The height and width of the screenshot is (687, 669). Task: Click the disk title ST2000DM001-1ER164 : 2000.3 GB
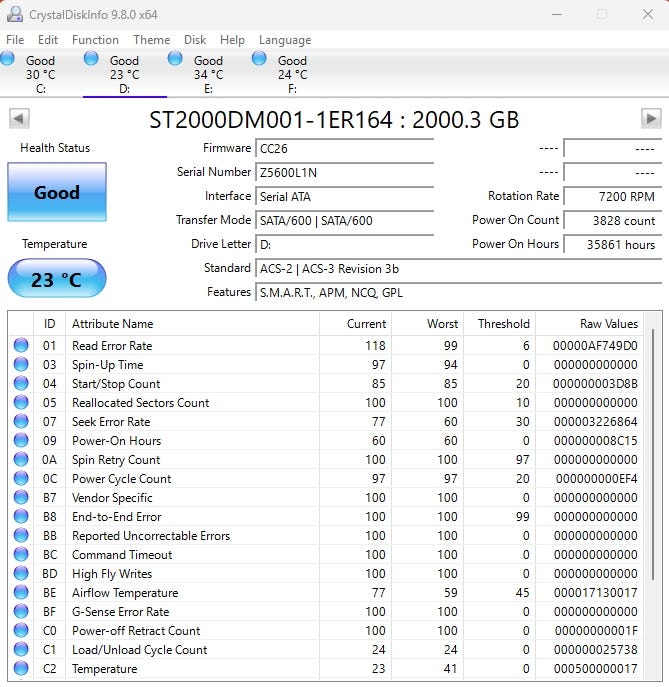334,120
